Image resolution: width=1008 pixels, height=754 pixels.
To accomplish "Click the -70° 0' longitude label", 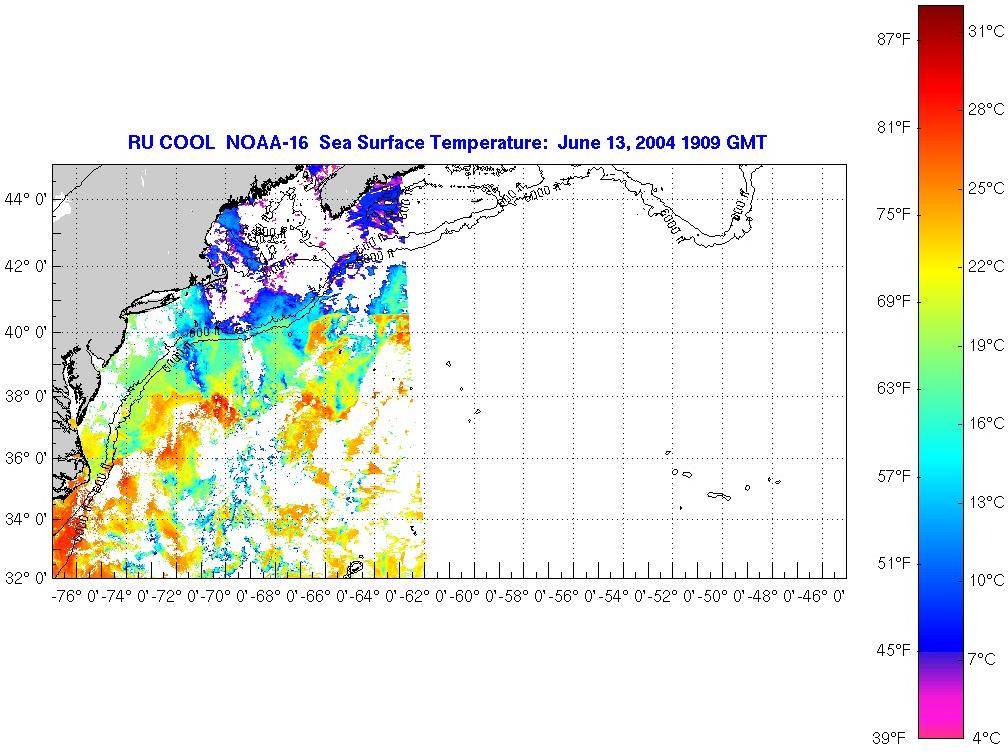I will (x=224, y=597).
